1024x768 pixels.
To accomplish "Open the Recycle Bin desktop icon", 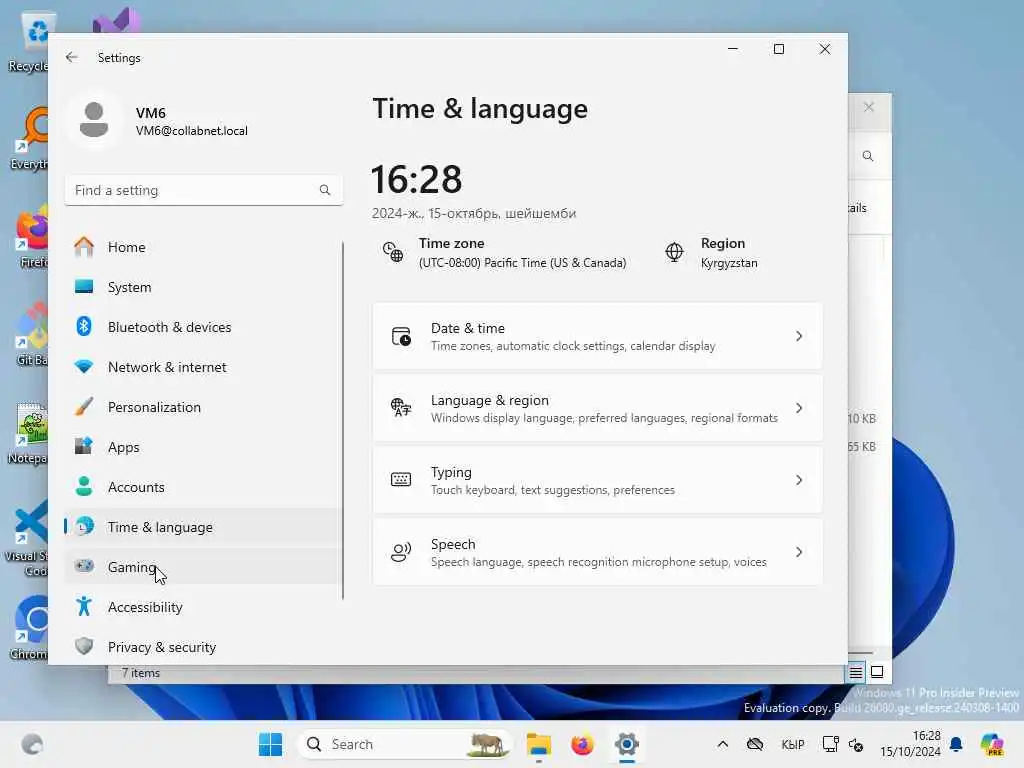I will pos(29,42).
